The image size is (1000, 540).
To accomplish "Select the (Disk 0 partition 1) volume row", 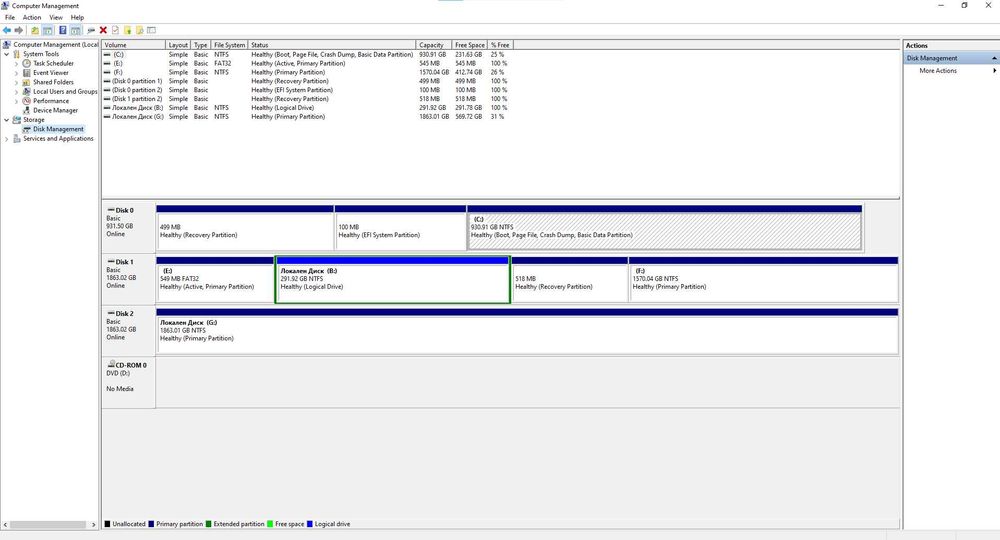I will click(x=309, y=82).
